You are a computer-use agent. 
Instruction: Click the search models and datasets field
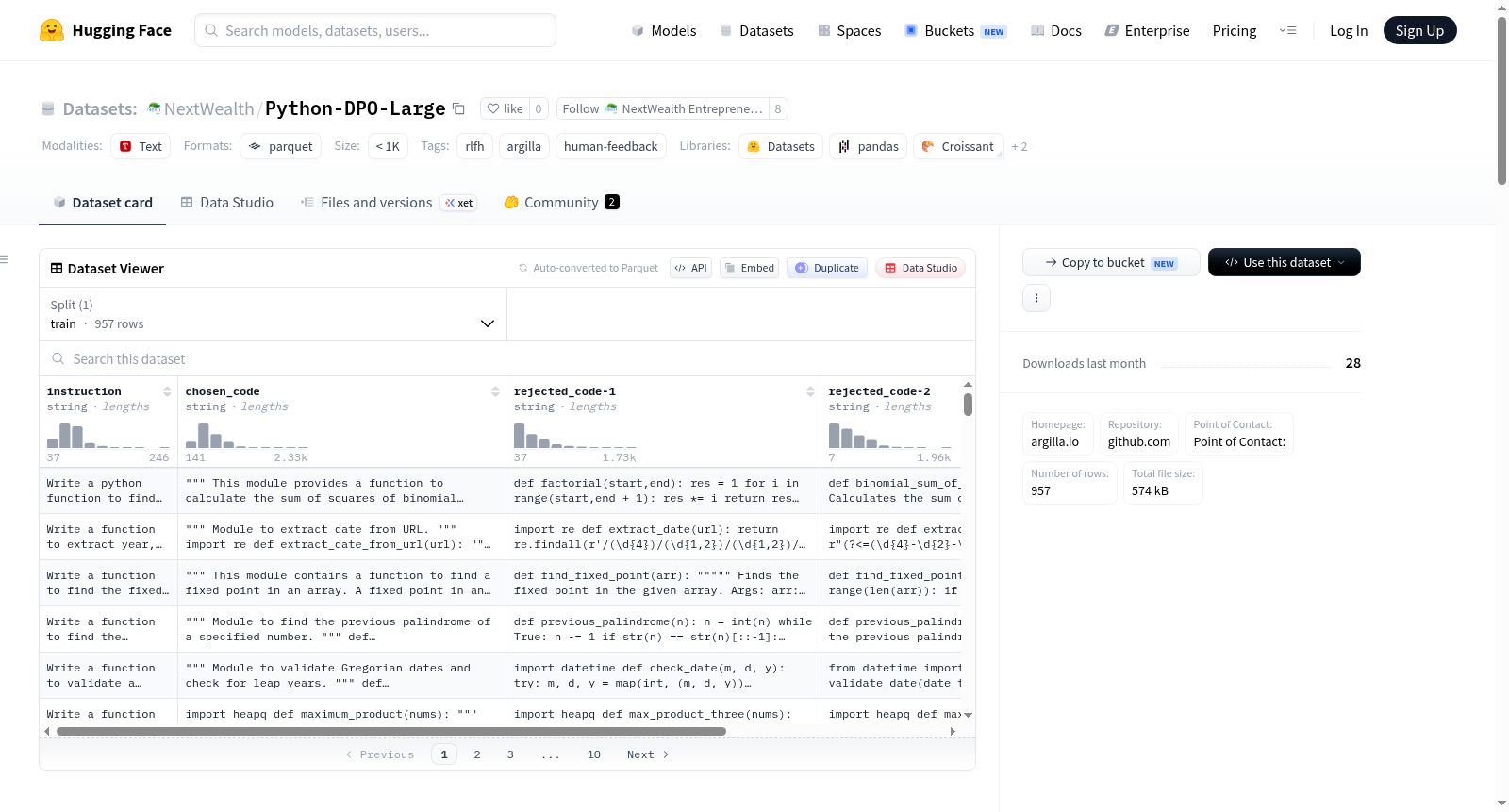[x=375, y=30]
